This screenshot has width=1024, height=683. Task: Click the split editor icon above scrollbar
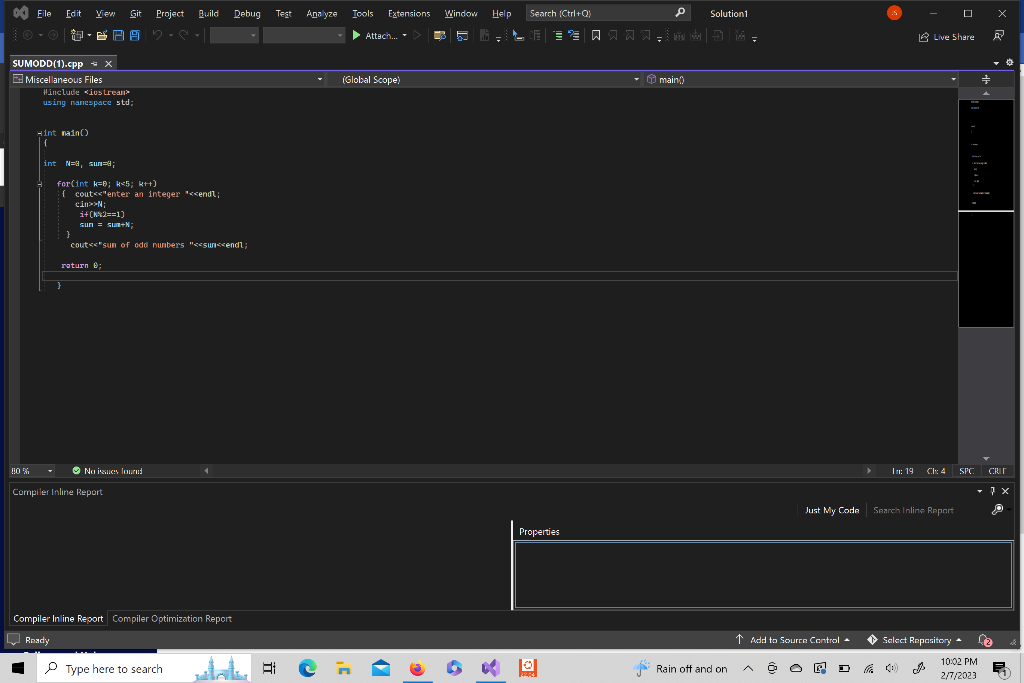(x=986, y=79)
